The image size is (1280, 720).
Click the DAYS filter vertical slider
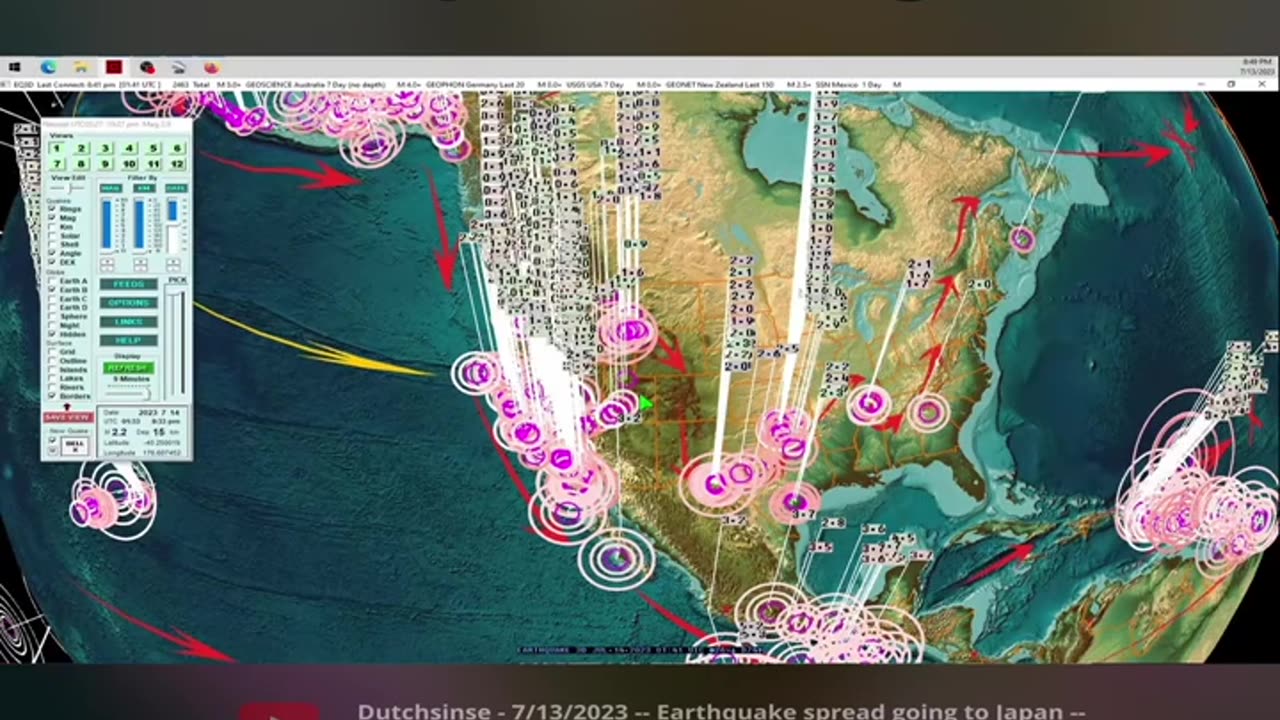point(172,225)
